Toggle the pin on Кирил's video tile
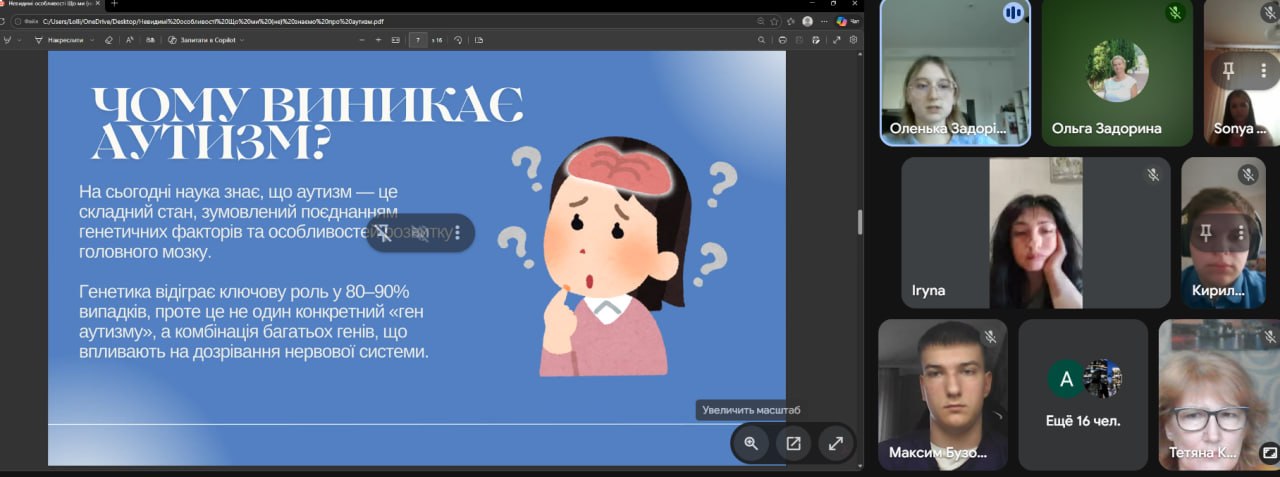This screenshot has height=477, width=1280. [x=1206, y=233]
